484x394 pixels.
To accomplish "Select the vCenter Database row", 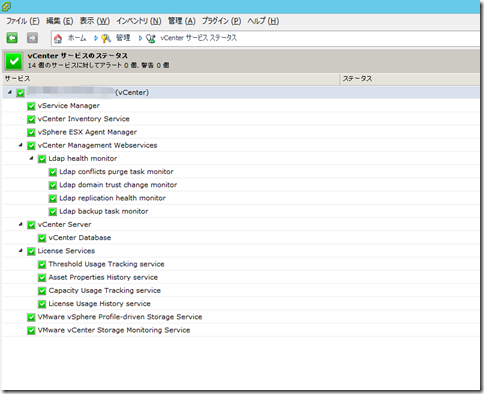I will pos(241,238).
